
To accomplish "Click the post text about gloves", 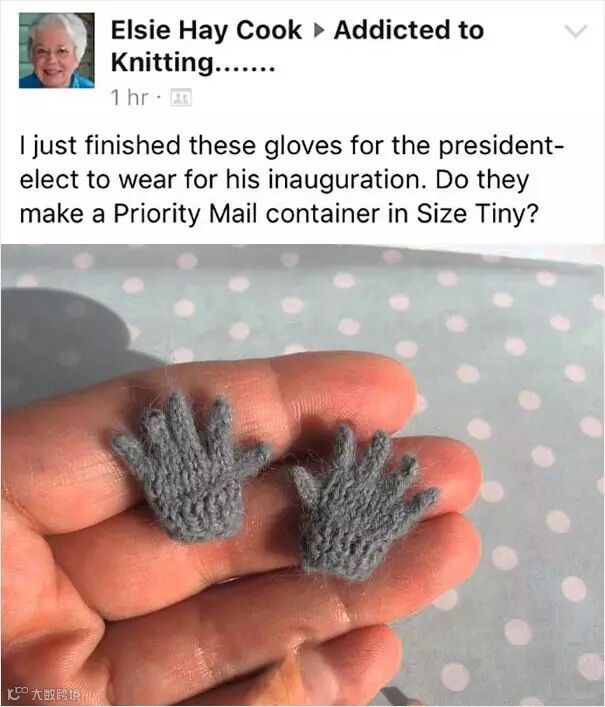I will (291, 179).
